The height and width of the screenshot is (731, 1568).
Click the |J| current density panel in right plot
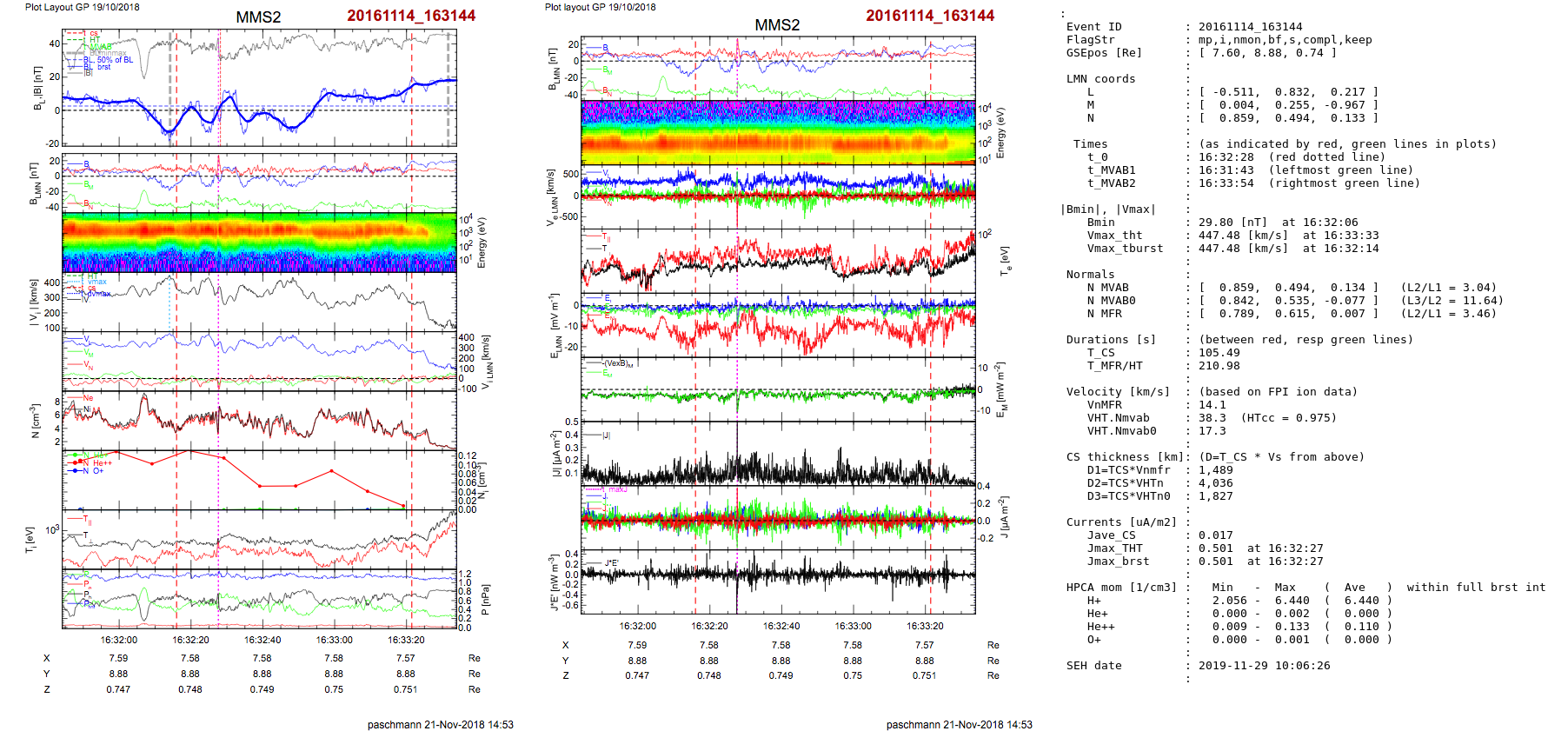click(778, 454)
